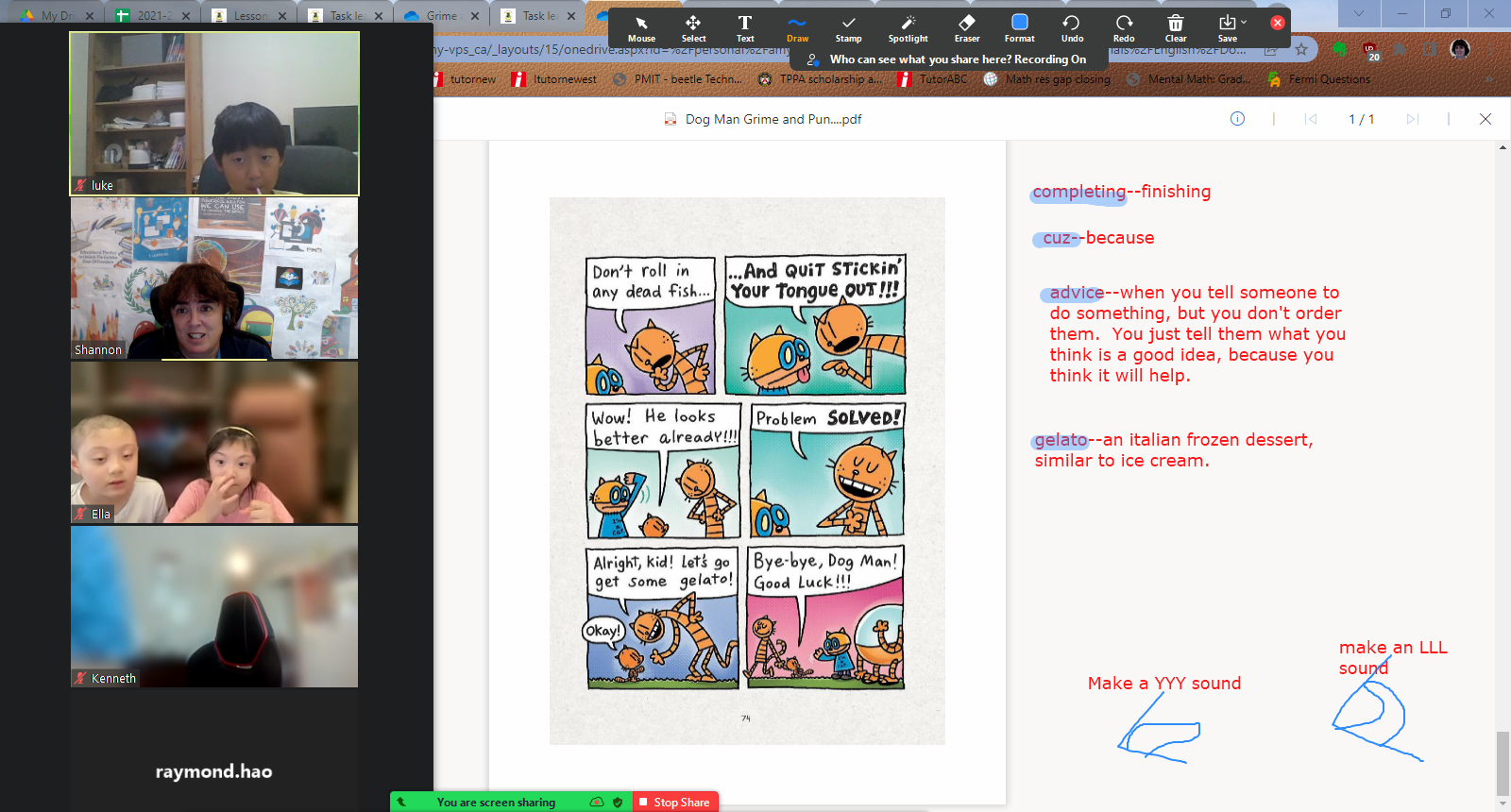Open the extension with 20 badge
Image resolution: width=1511 pixels, height=812 pixels.
click(x=1371, y=50)
